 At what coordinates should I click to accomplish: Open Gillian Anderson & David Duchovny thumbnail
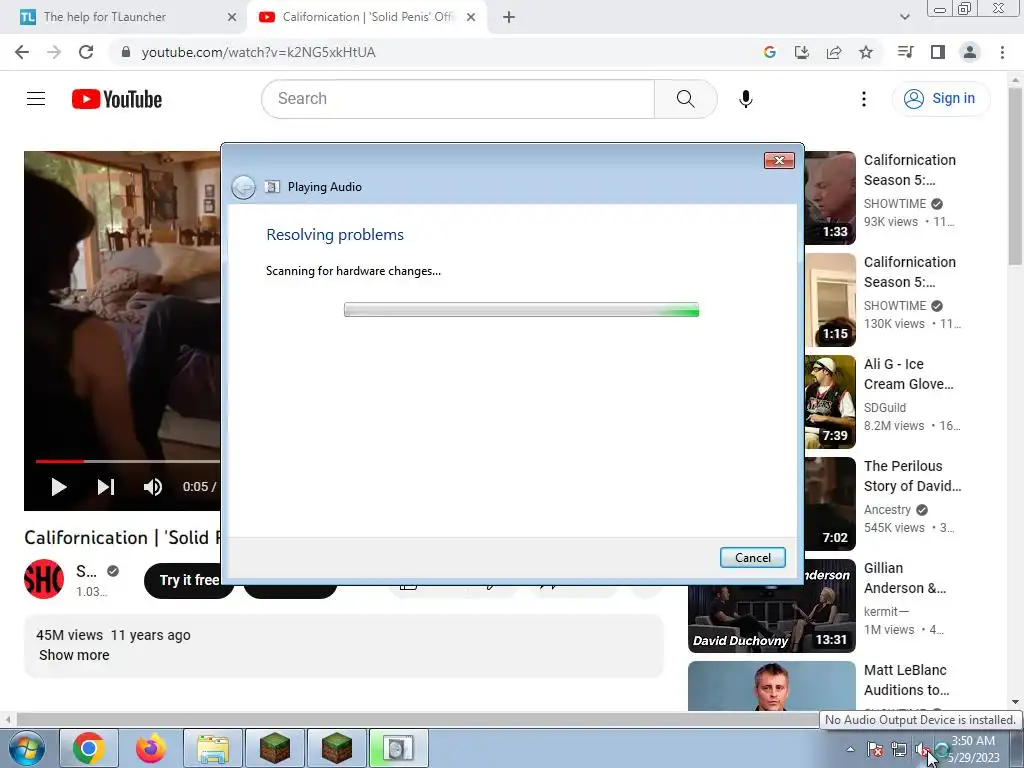(771, 606)
